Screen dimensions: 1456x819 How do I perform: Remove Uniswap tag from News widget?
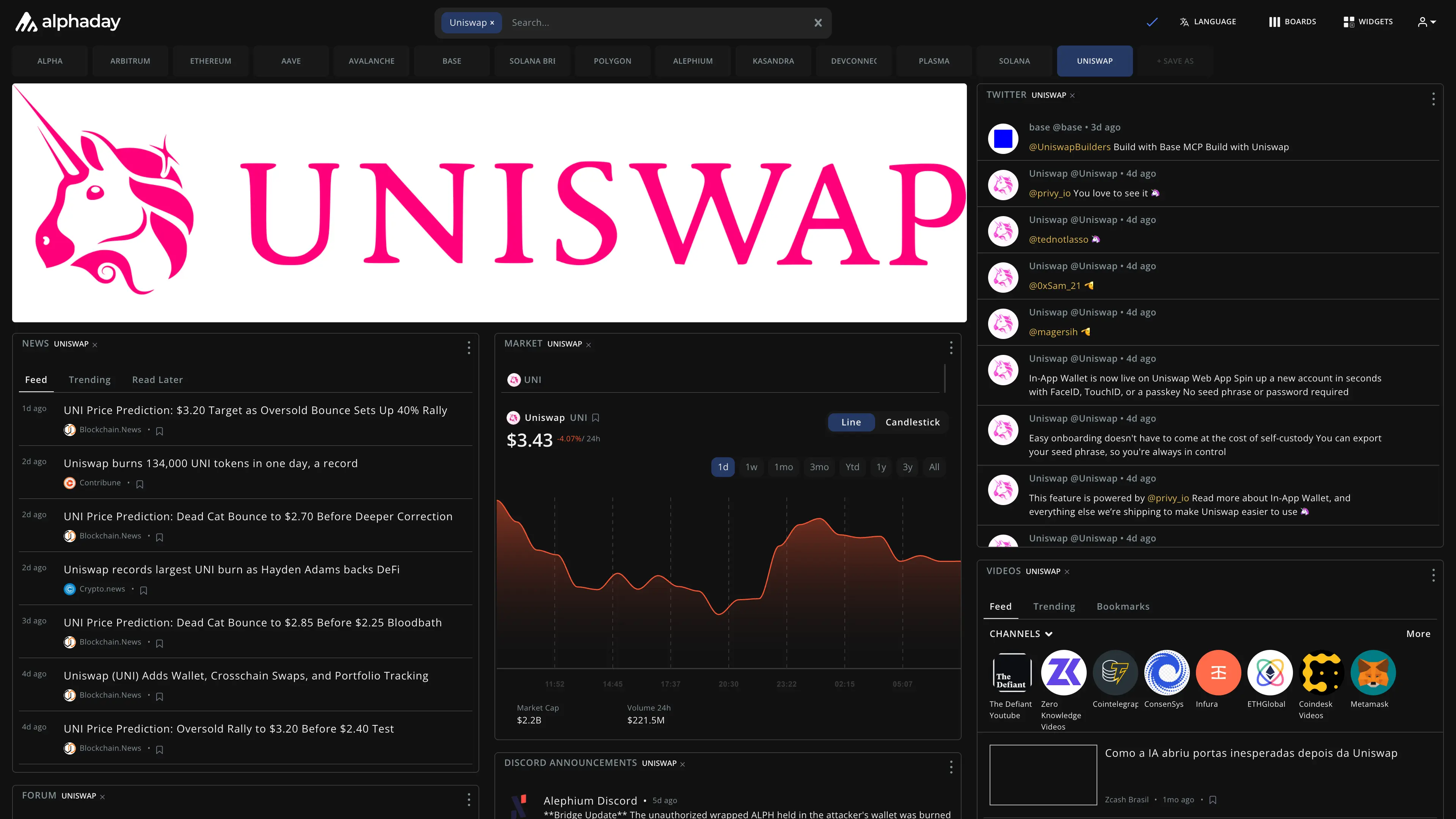tap(95, 345)
